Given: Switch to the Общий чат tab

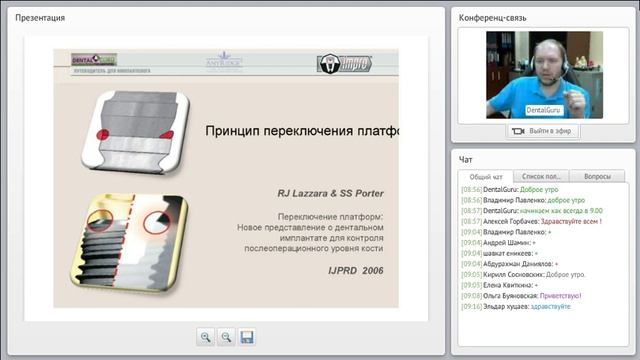Looking at the screenshot, I should pyautogui.click(x=486, y=177).
